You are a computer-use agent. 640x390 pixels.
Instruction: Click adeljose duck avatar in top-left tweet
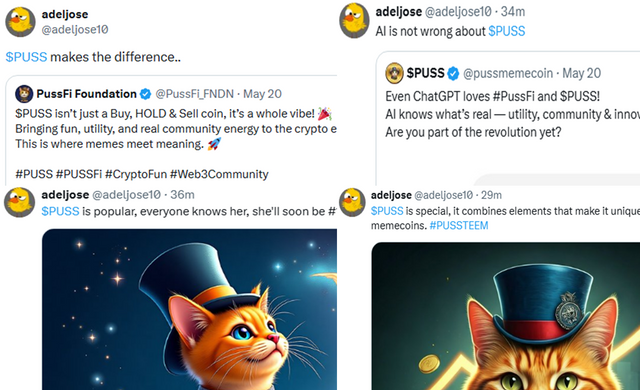point(20,22)
